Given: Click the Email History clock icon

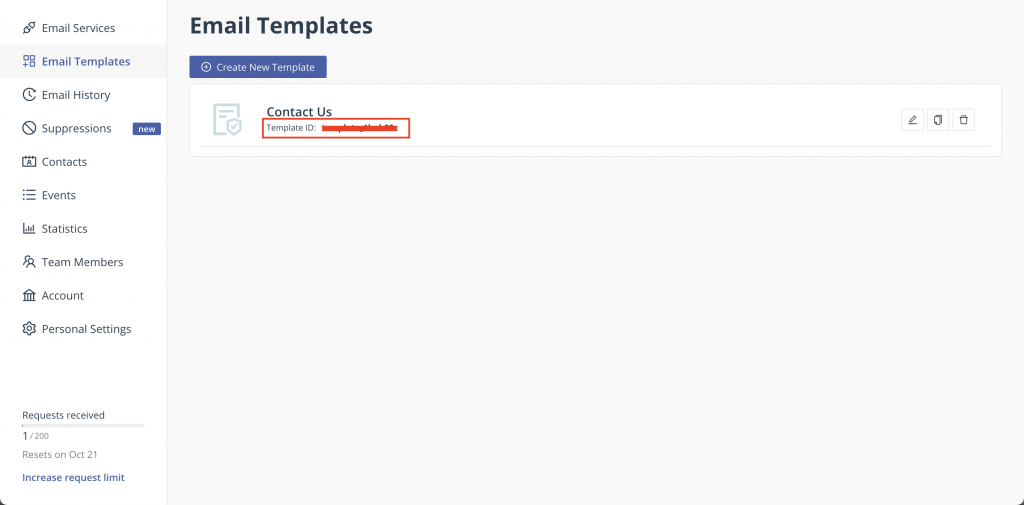Looking at the screenshot, I should click(29, 95).
